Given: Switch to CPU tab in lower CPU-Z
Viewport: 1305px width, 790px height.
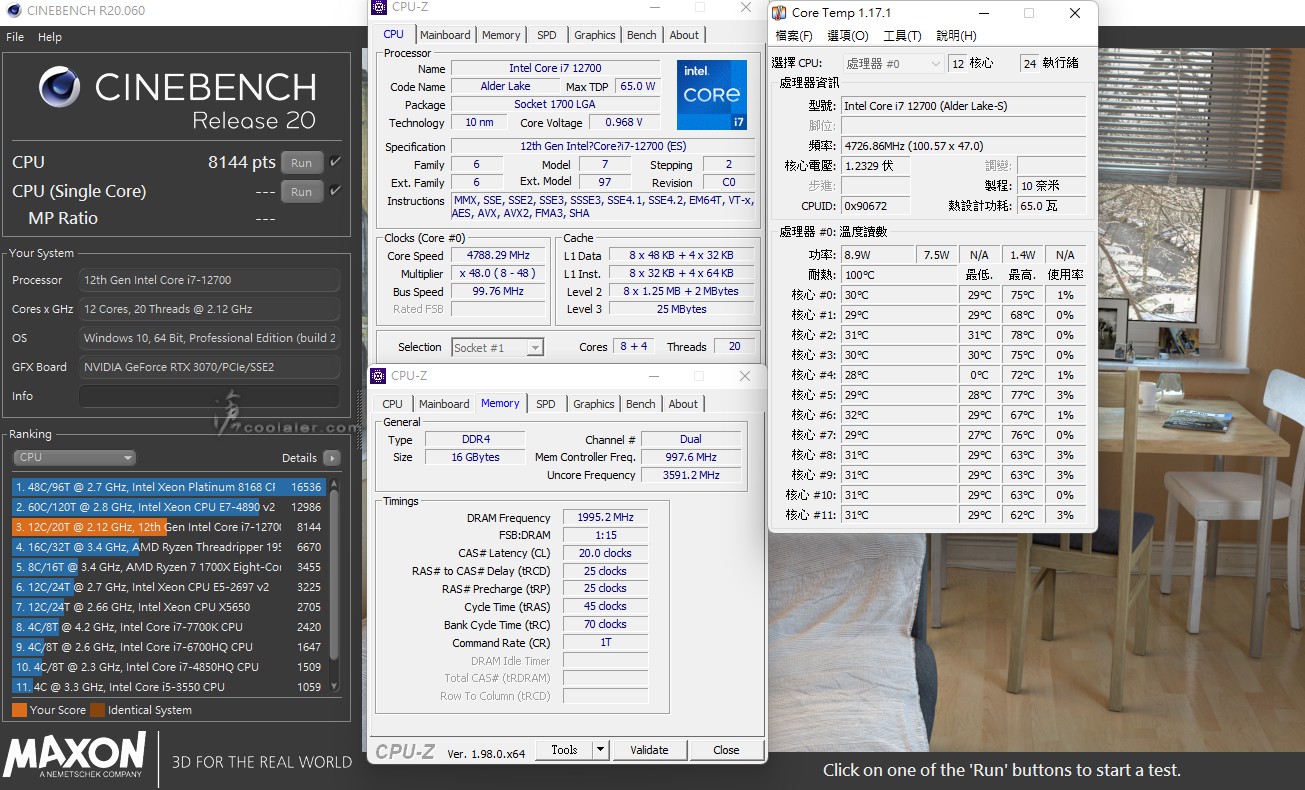Looking at the screenshot, I should 392,404.
